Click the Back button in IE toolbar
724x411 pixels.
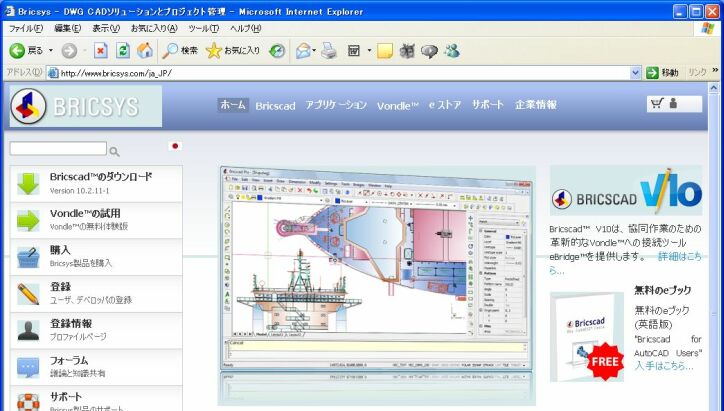[x=26, y=50]
